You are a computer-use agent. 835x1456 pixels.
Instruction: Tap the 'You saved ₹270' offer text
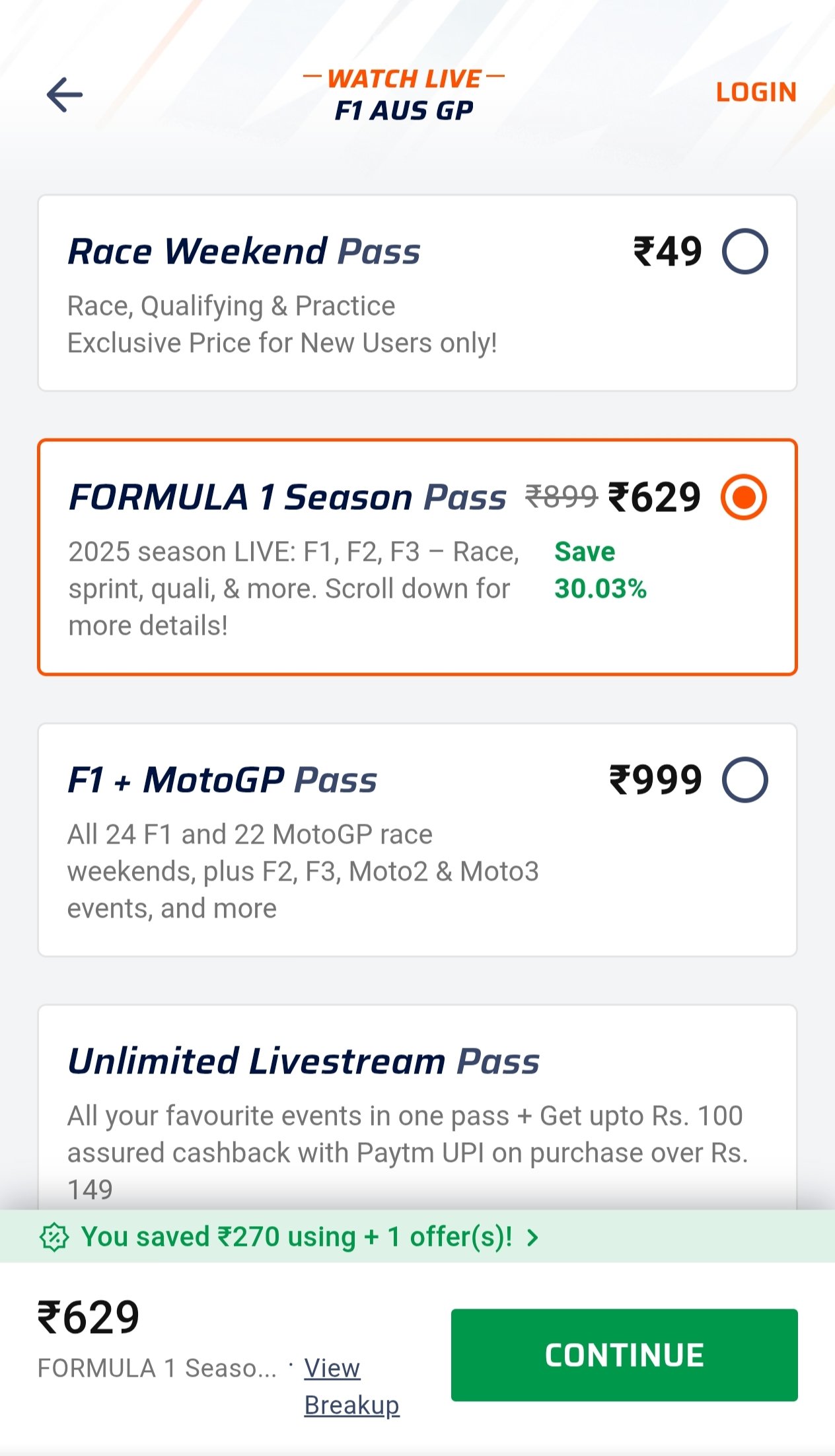tap(297, 1237)
